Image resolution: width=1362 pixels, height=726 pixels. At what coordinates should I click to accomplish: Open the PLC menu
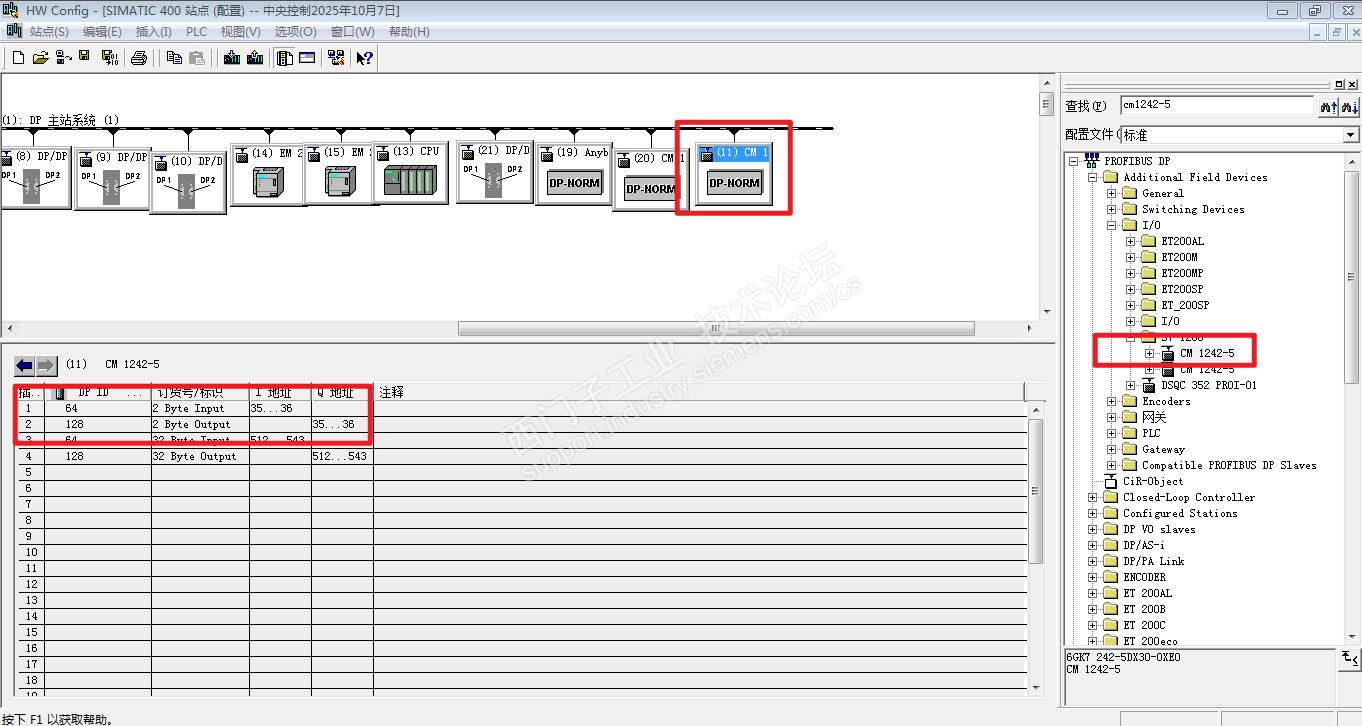click(x=196, y=32)
